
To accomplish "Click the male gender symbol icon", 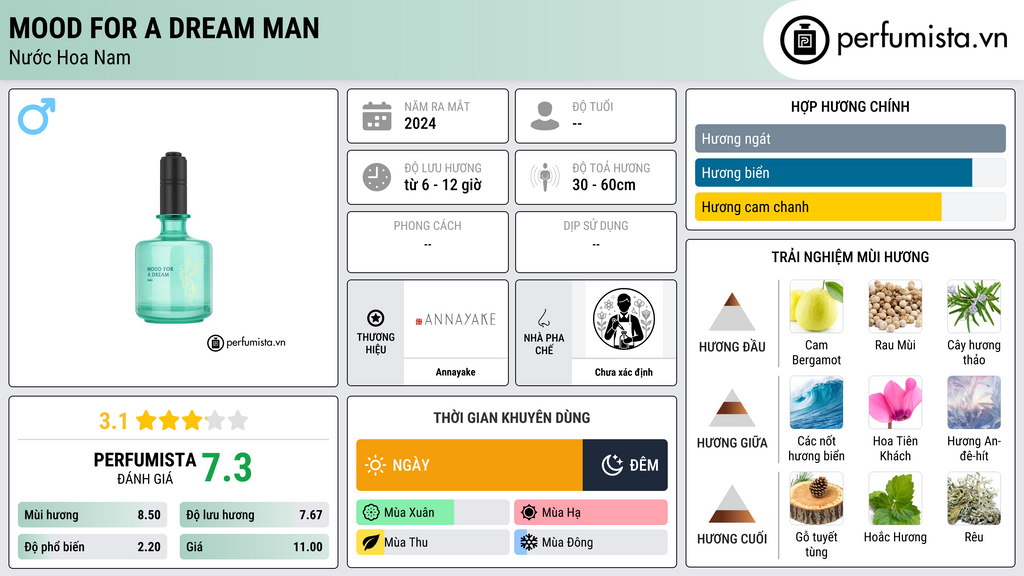I will click(37, 116).
